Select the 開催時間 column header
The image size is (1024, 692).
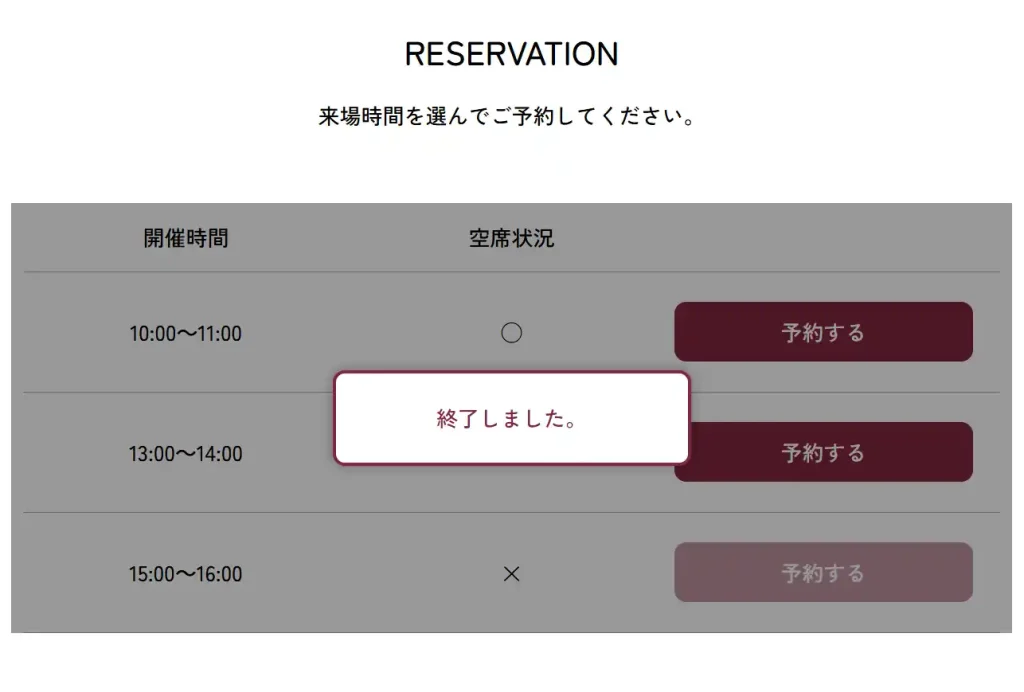(x=186, y=238)
